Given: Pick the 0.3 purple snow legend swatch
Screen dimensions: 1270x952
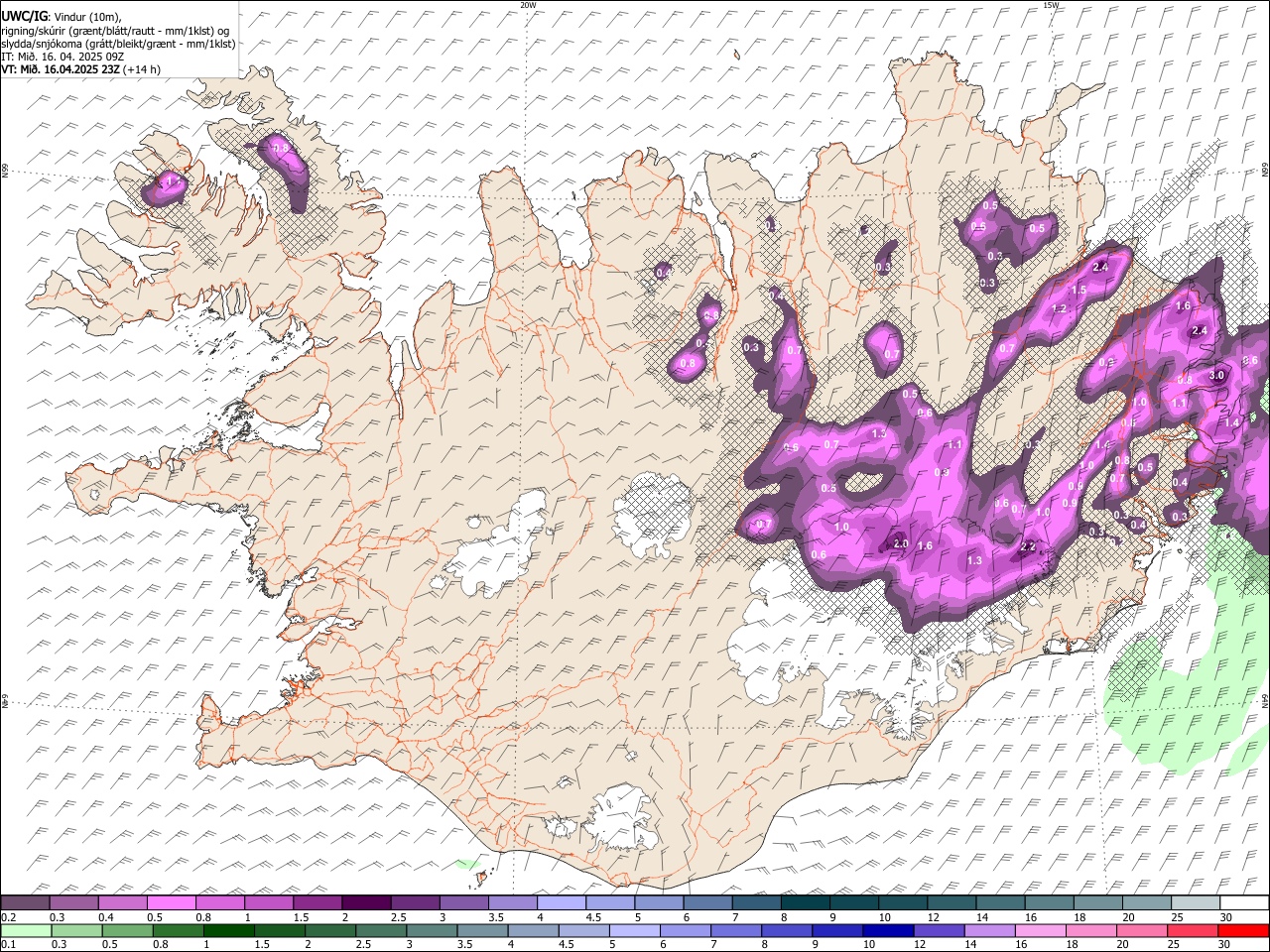Looking at the screenshot, I should (73, 903).
